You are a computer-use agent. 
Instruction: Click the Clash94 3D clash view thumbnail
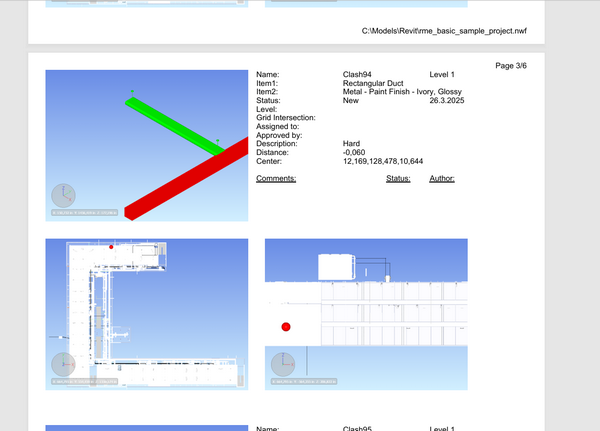[147, 145]
